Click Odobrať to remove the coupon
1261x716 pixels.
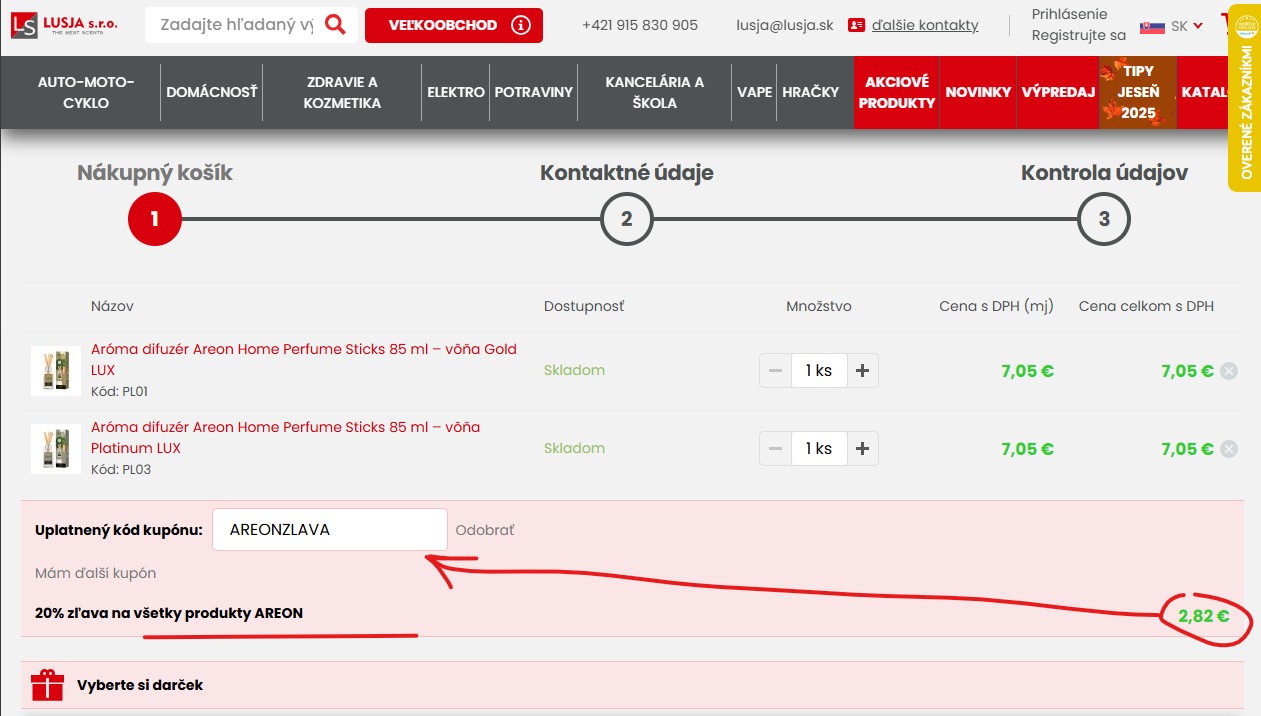(484, 530)
